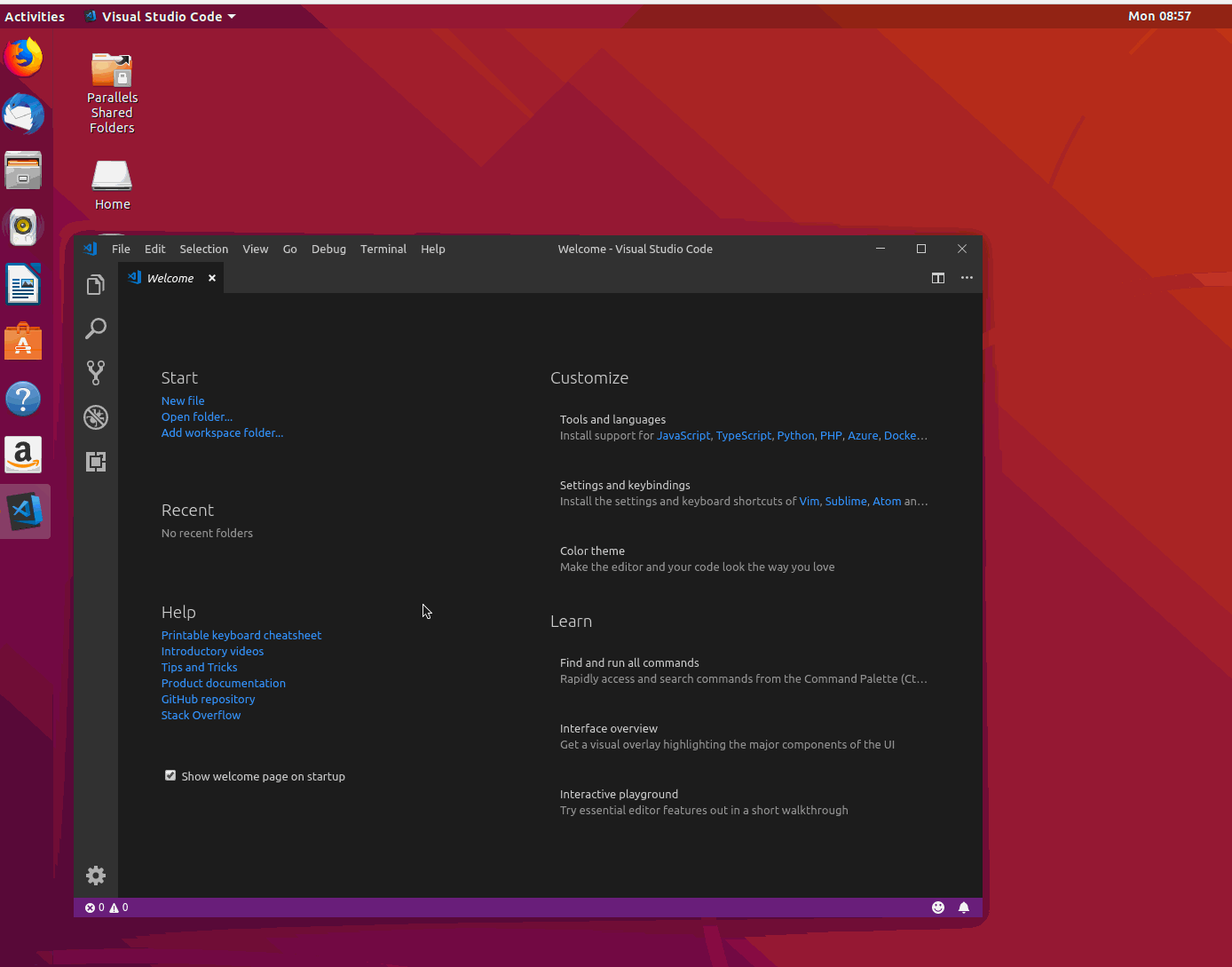Image resolution: width=1232 pixels, height=967 pixels.
Task: Install Atom keybindings link
Action: coord(887,501)
